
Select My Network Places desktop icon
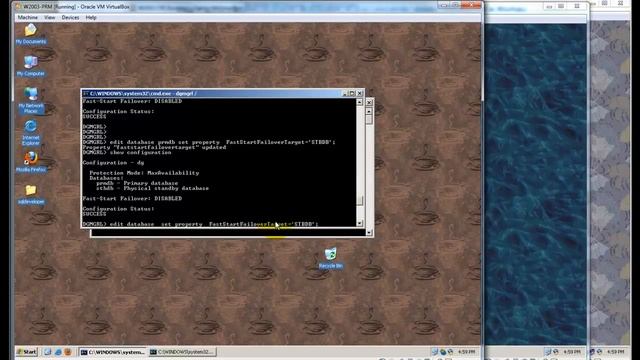[x=31, y=100]
